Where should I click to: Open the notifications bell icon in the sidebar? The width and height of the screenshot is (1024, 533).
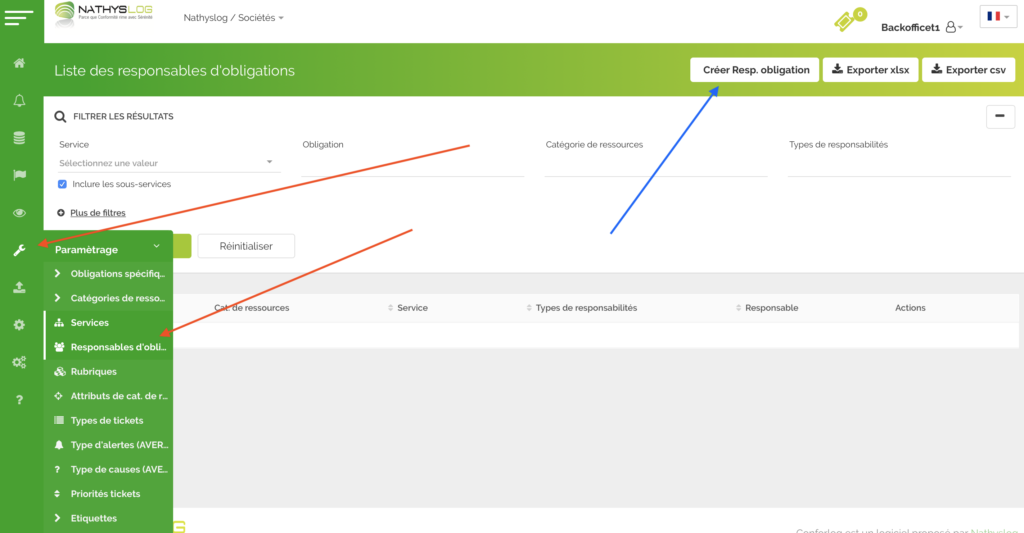pos(19,101)
